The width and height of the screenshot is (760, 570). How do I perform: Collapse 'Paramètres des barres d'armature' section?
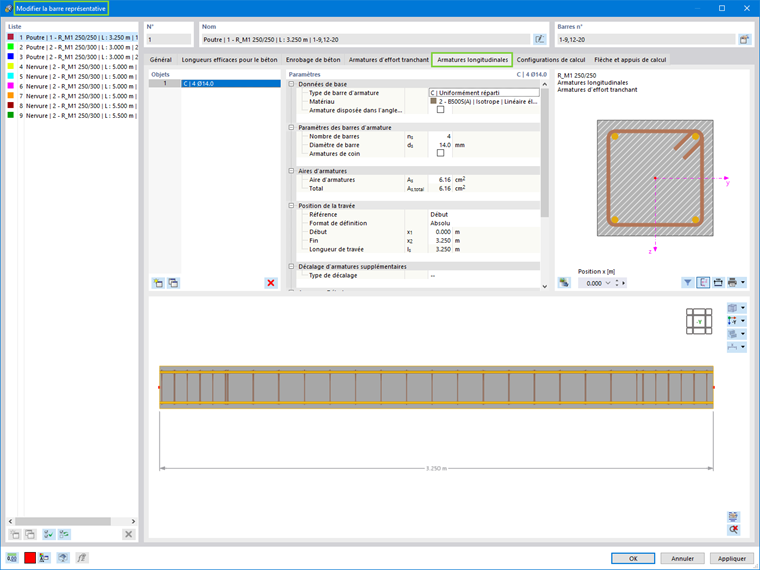(x=291, y=127)
